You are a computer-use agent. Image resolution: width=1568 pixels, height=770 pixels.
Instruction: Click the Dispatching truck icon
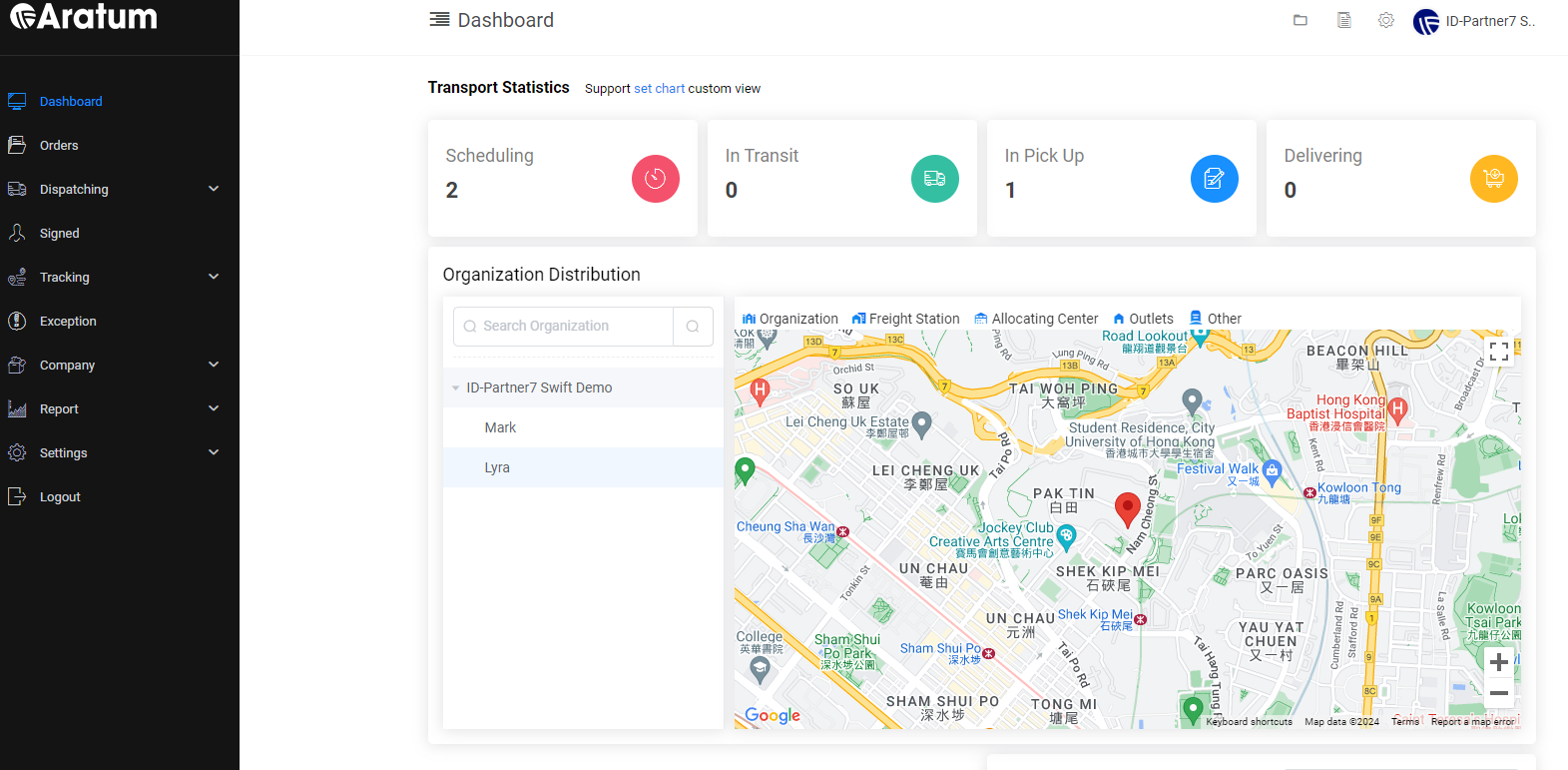[x=17, y=189]
